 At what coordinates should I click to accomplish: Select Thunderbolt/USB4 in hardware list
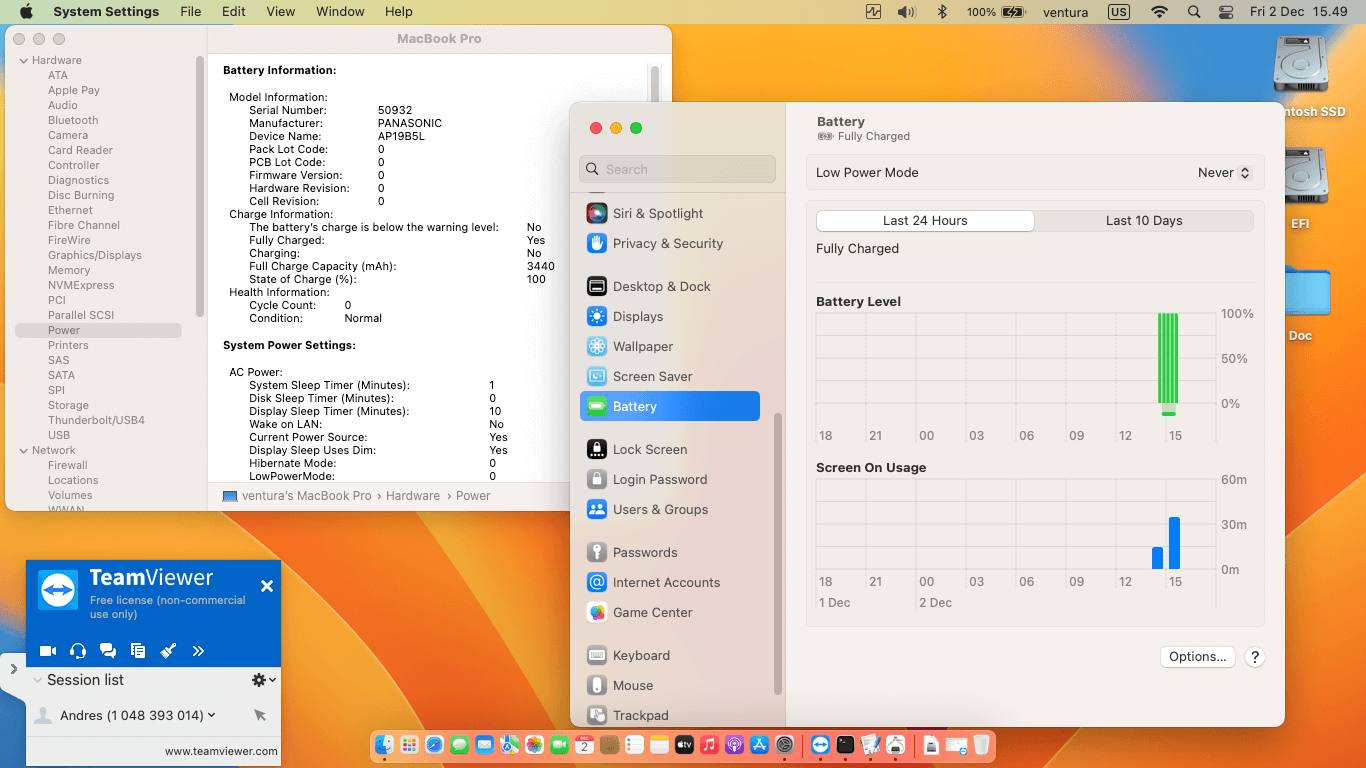point(98,420)
